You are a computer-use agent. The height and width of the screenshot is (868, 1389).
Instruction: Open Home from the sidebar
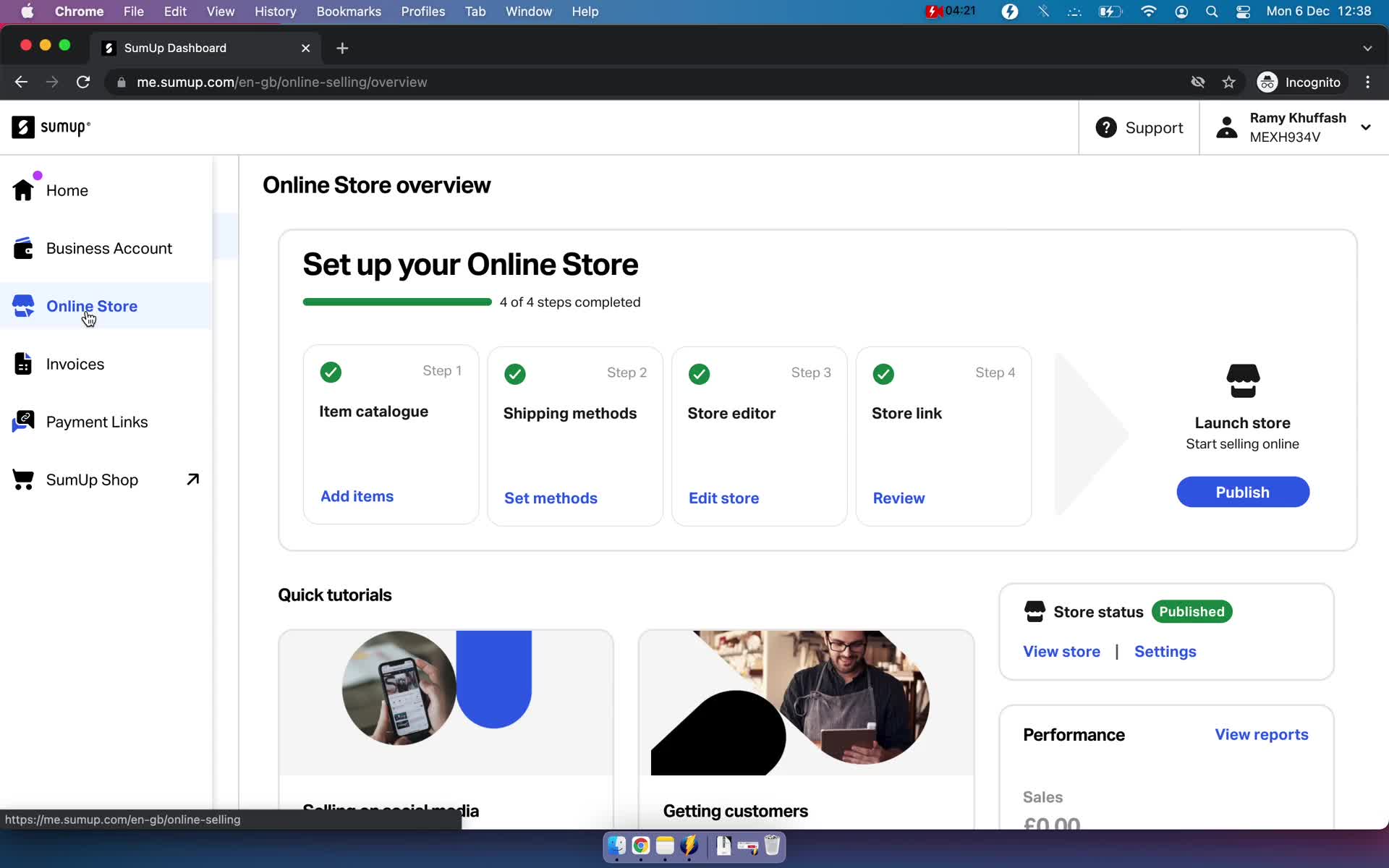point(67,190)
